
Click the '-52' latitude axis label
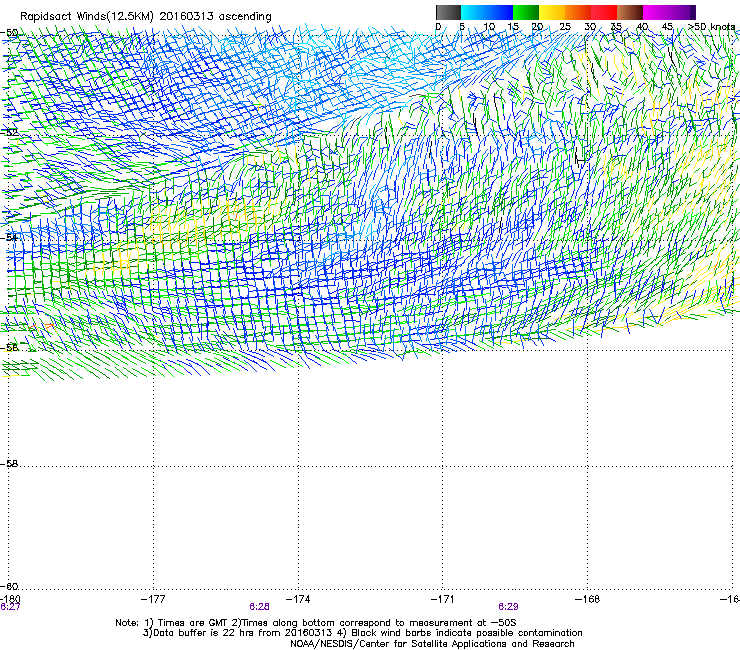pos(9,133)
